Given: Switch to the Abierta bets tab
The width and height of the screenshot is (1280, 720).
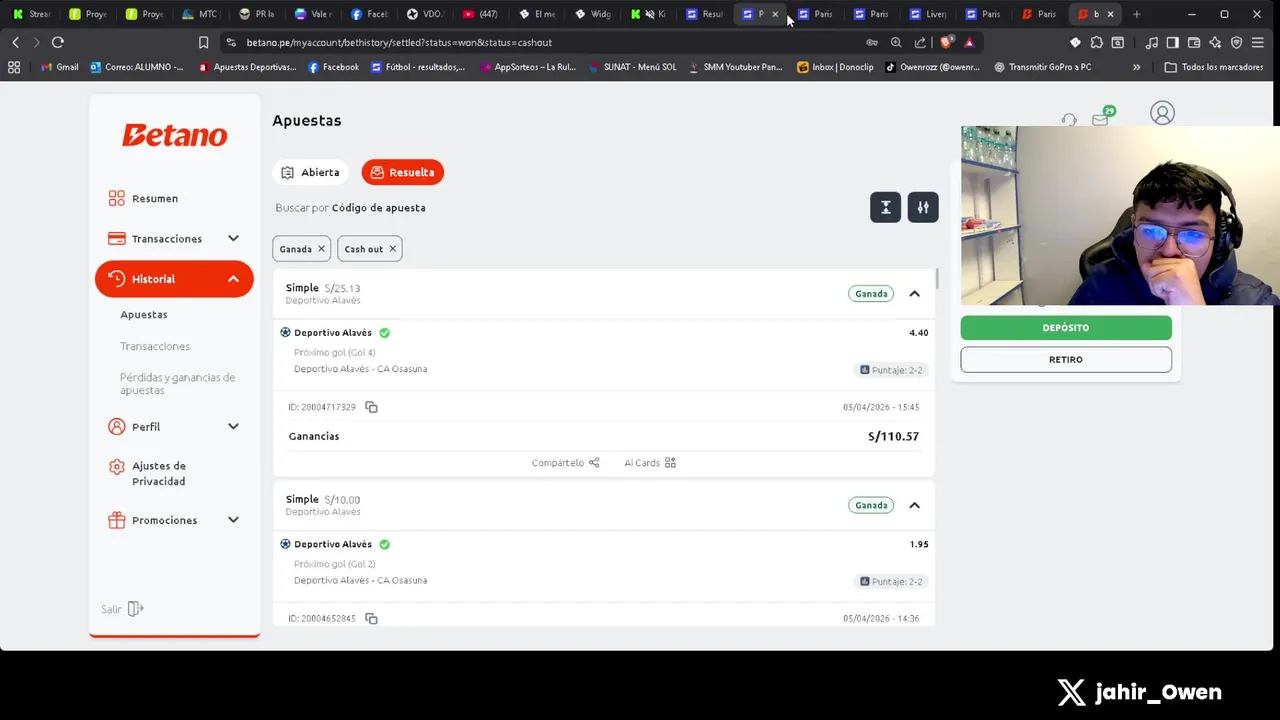Looking at the screenshot, I should point(310,172).
